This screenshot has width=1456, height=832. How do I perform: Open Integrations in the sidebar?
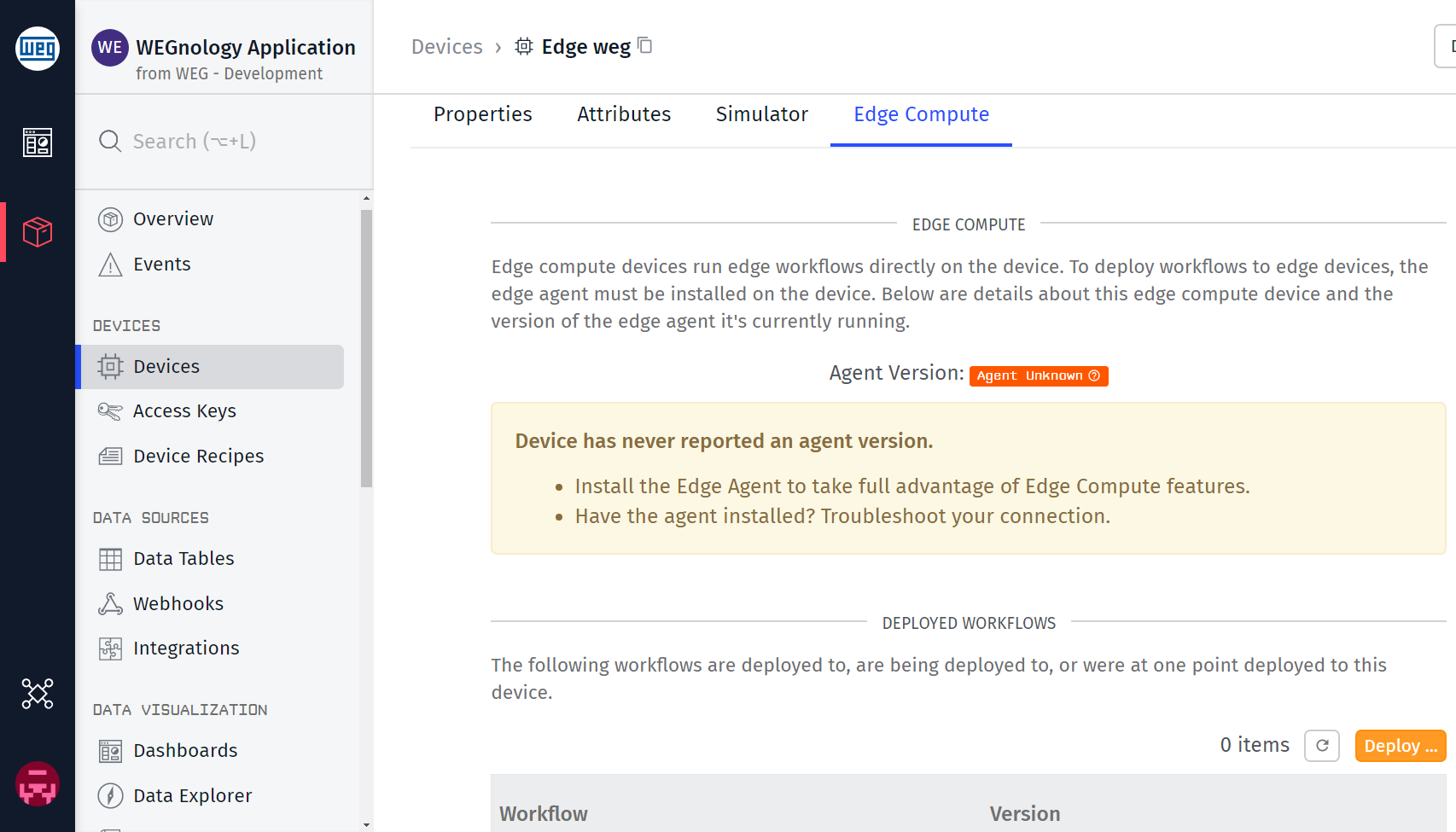click(210, 649)
